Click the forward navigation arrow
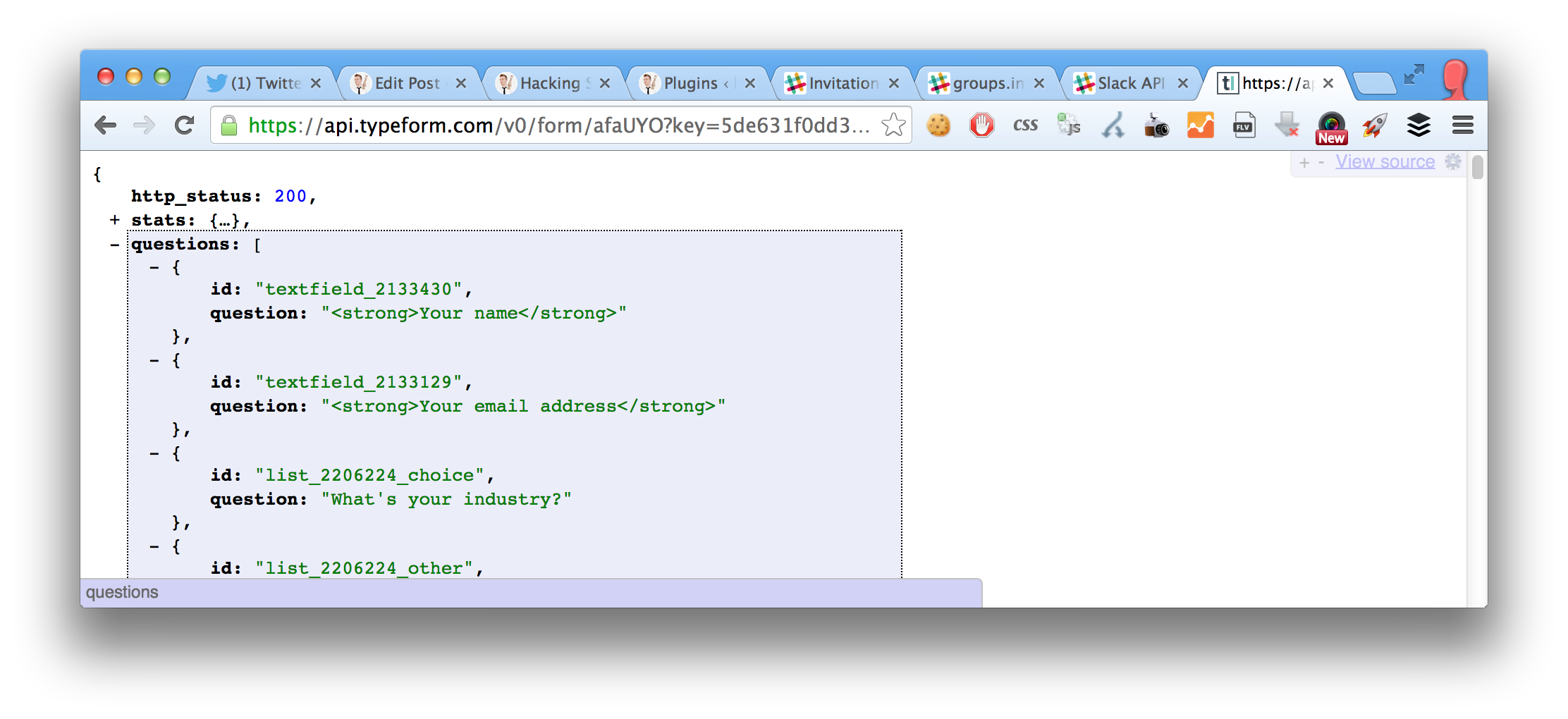Image resolution: width=1568 pixels, height=719 pixels. (x=144, y=125)
